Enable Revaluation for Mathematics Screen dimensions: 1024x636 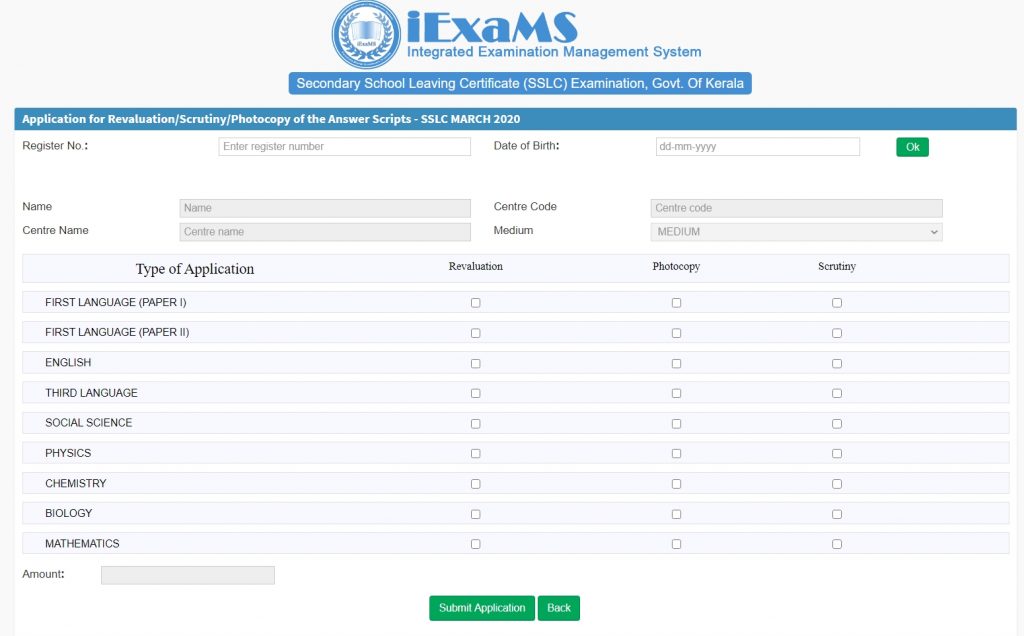click(x=475, y=544)
